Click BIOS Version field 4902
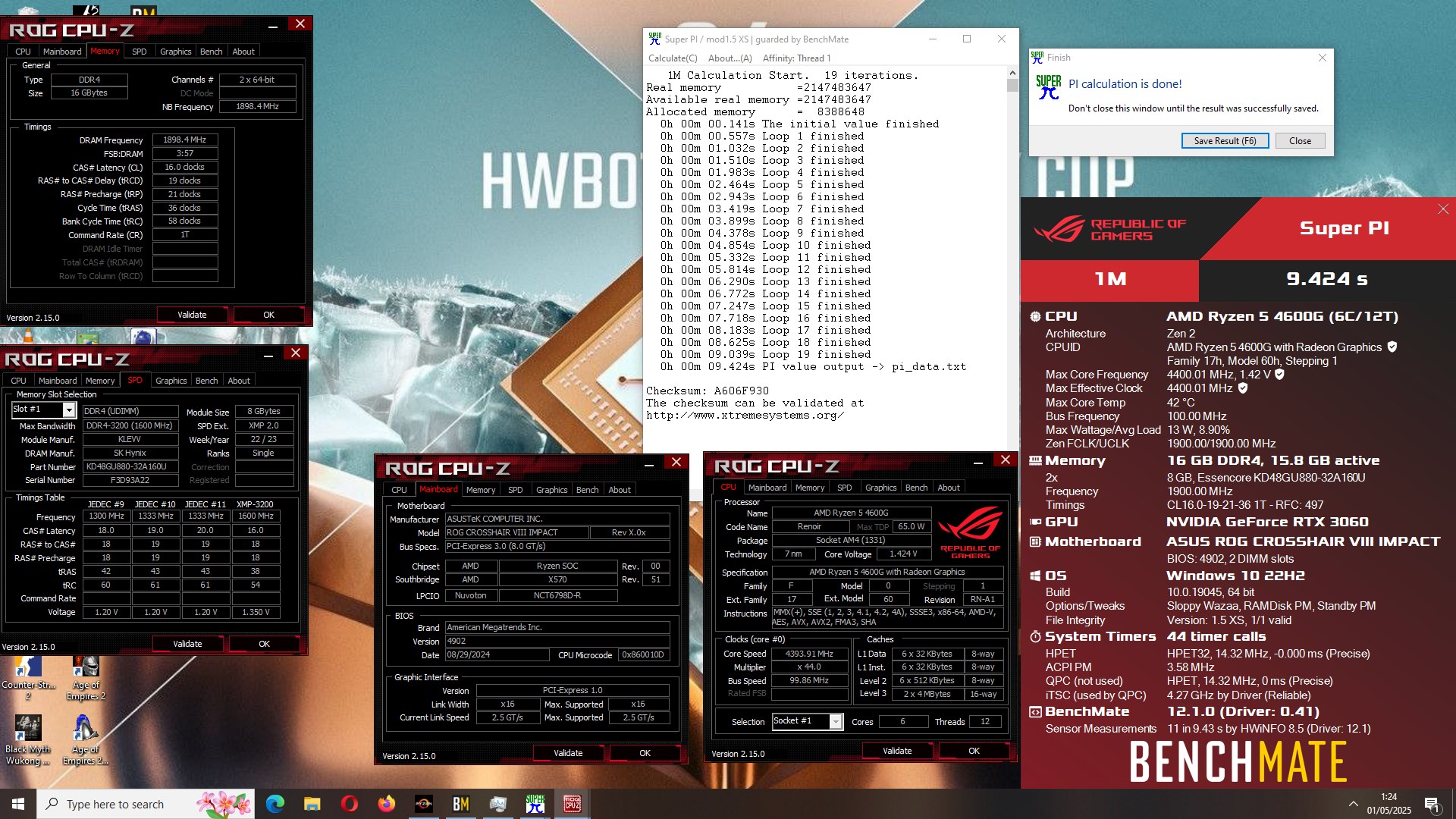Viewport: 1456px width, 819px height. point(557,642)
